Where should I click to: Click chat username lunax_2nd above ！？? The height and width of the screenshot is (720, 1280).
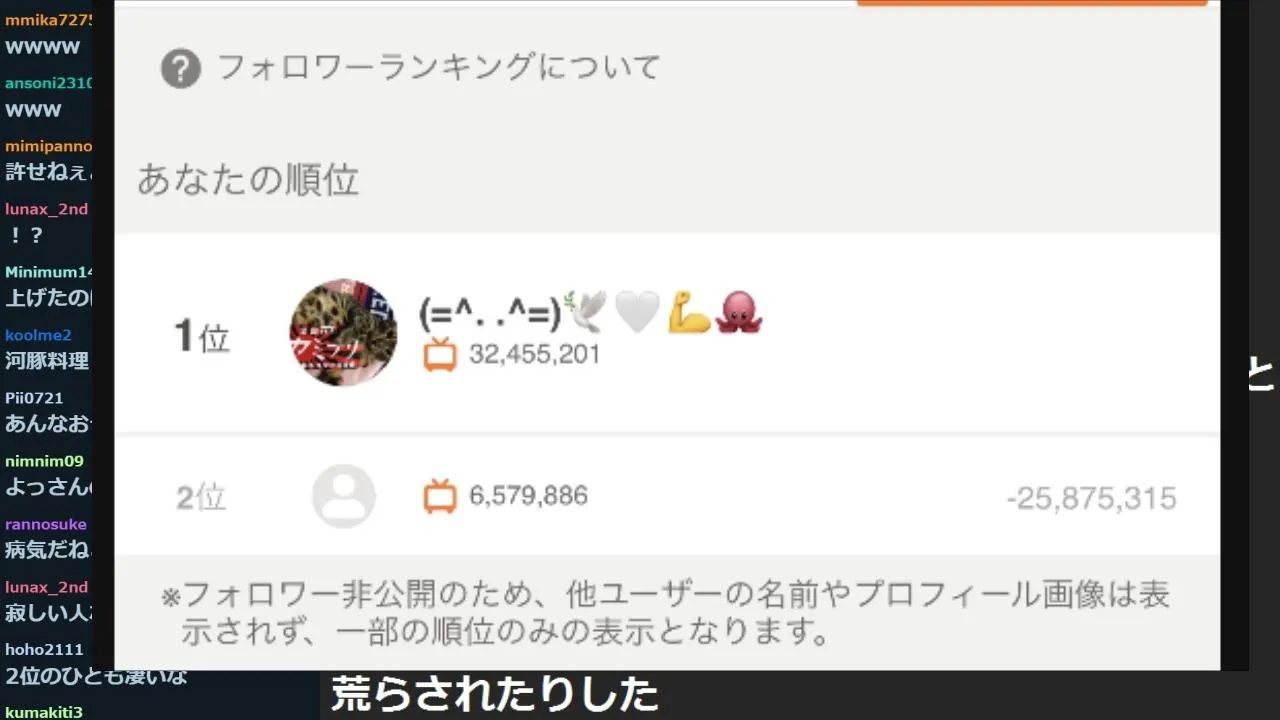(x=46, y=209)
